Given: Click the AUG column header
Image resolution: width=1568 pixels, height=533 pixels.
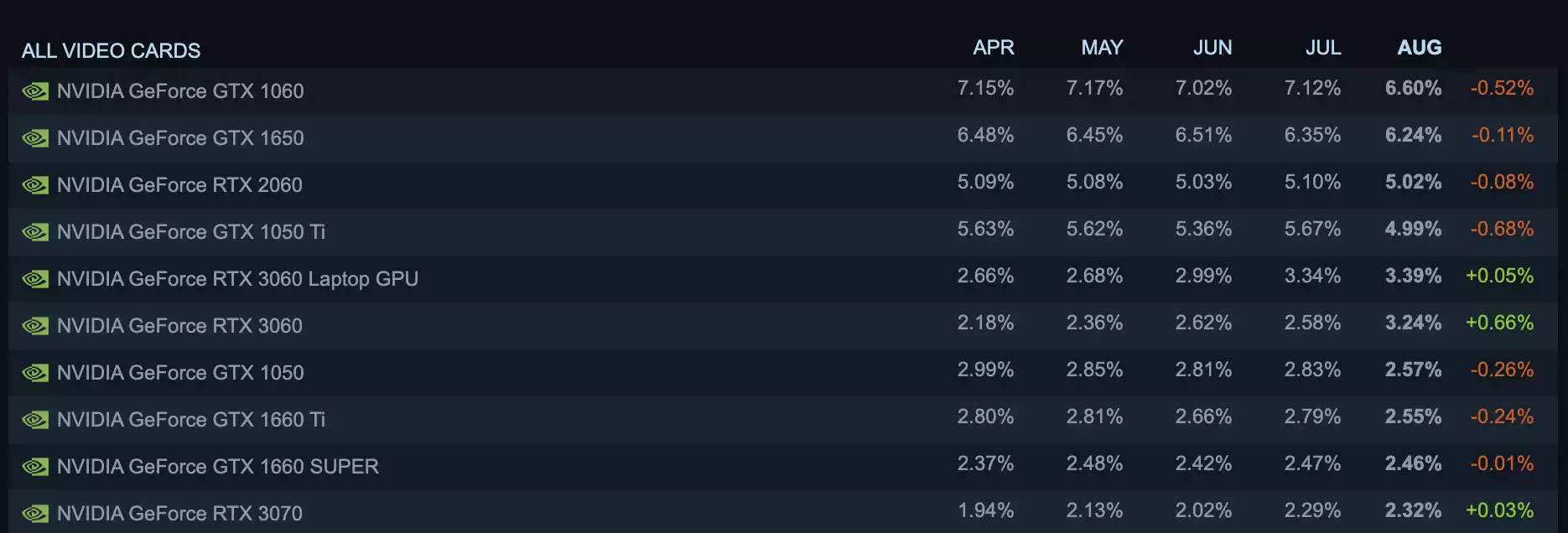Looking at the screenshot, I should tap(1419, 48).
